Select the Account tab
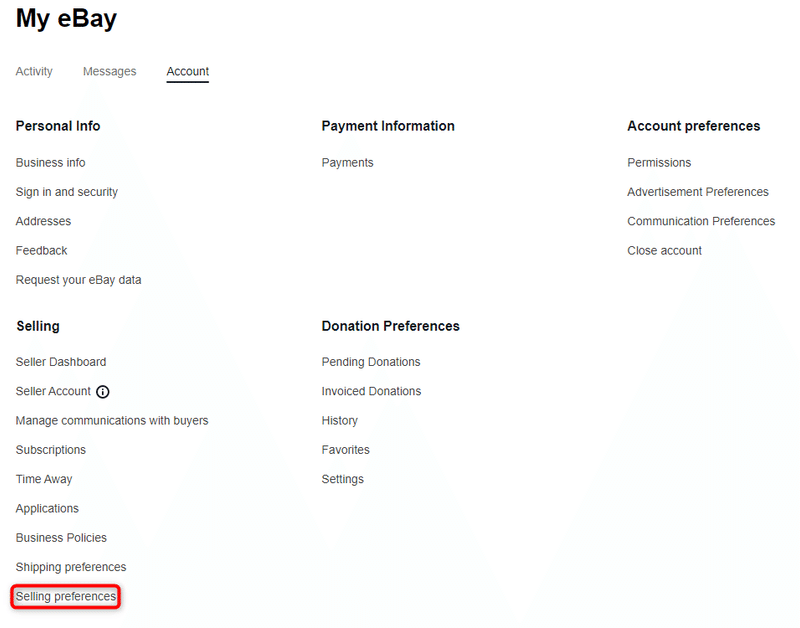This screenshot has height=628, width=800. (188, 71)
